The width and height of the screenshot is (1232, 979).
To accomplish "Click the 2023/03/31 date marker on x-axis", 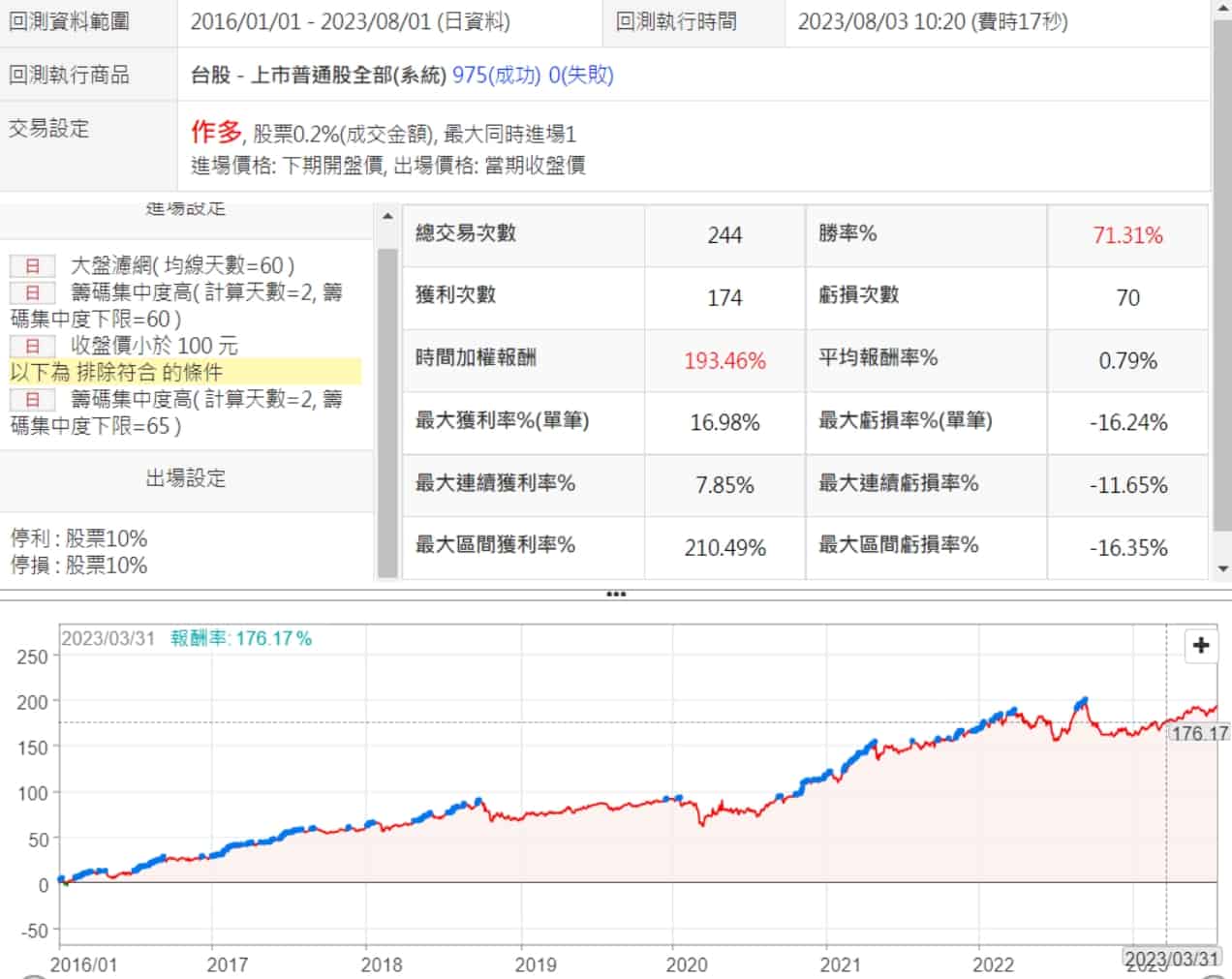I will coord(1170,959).
